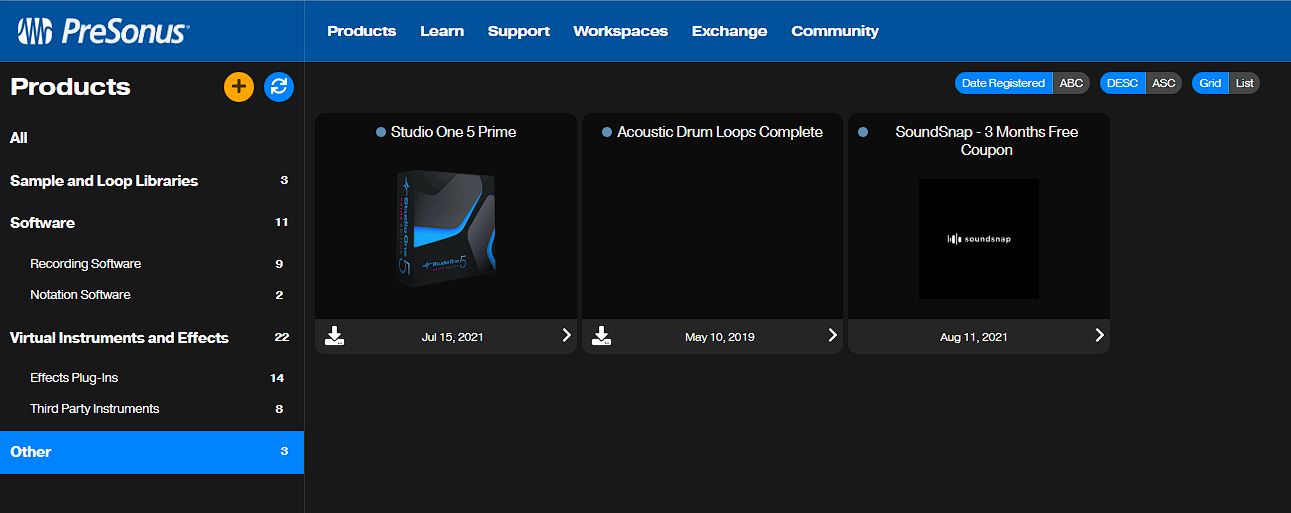The height and width of the screenshot is (513, 1291).
Task: Click SoundSnap - 3 Months Free Coupon title
Action: 987,141
